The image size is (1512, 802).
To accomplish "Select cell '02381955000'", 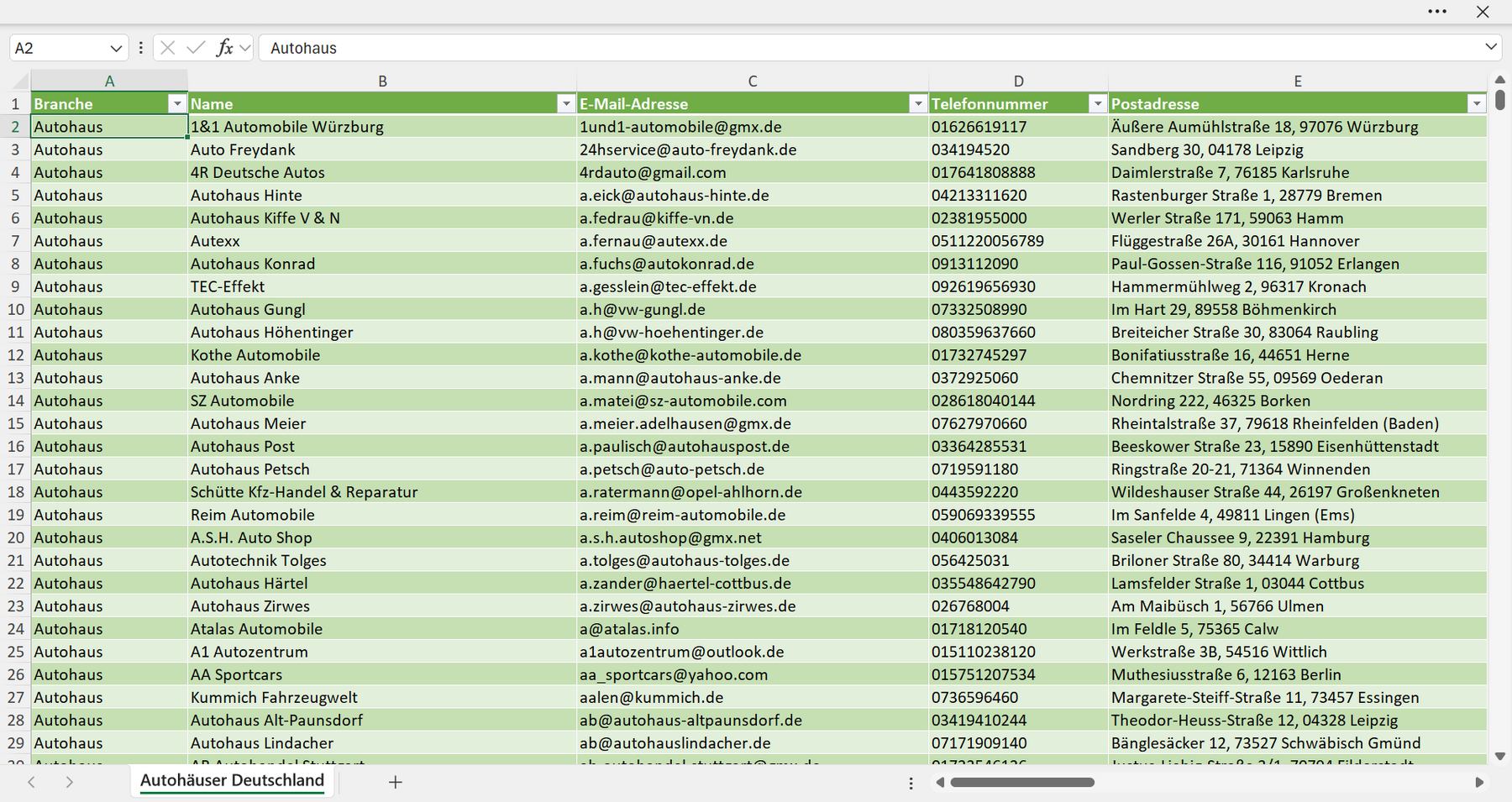I will coord(1018,218).
